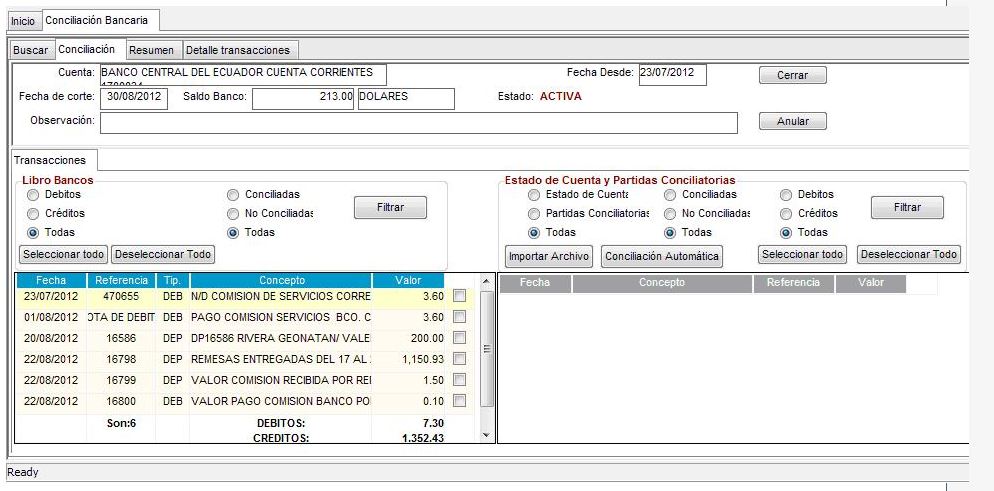Click the Libro Bancos table scroll-up arrow

(486, 281)
